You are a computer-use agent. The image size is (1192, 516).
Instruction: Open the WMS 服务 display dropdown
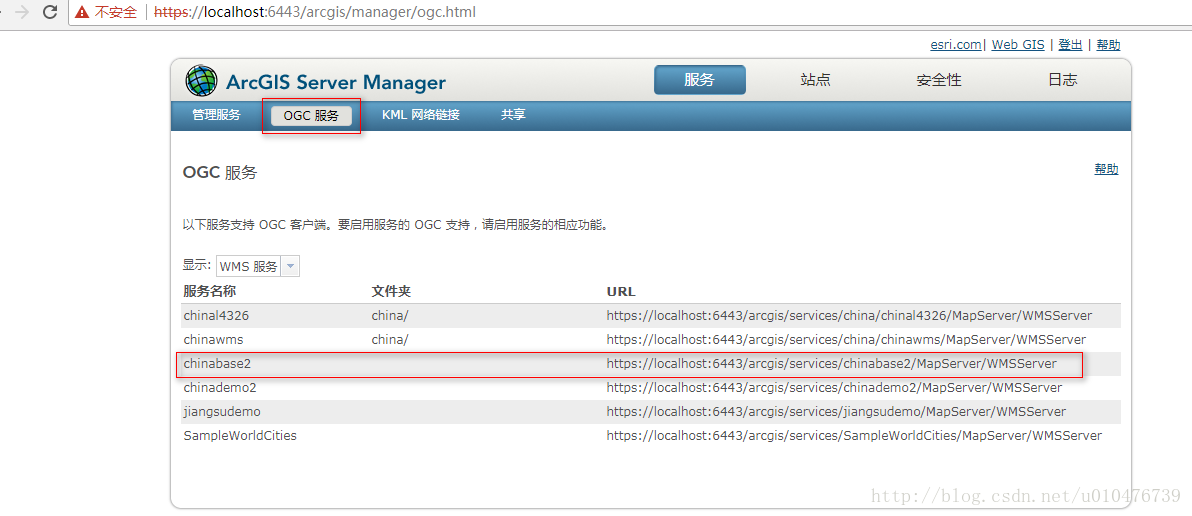[x=258, y=267]
